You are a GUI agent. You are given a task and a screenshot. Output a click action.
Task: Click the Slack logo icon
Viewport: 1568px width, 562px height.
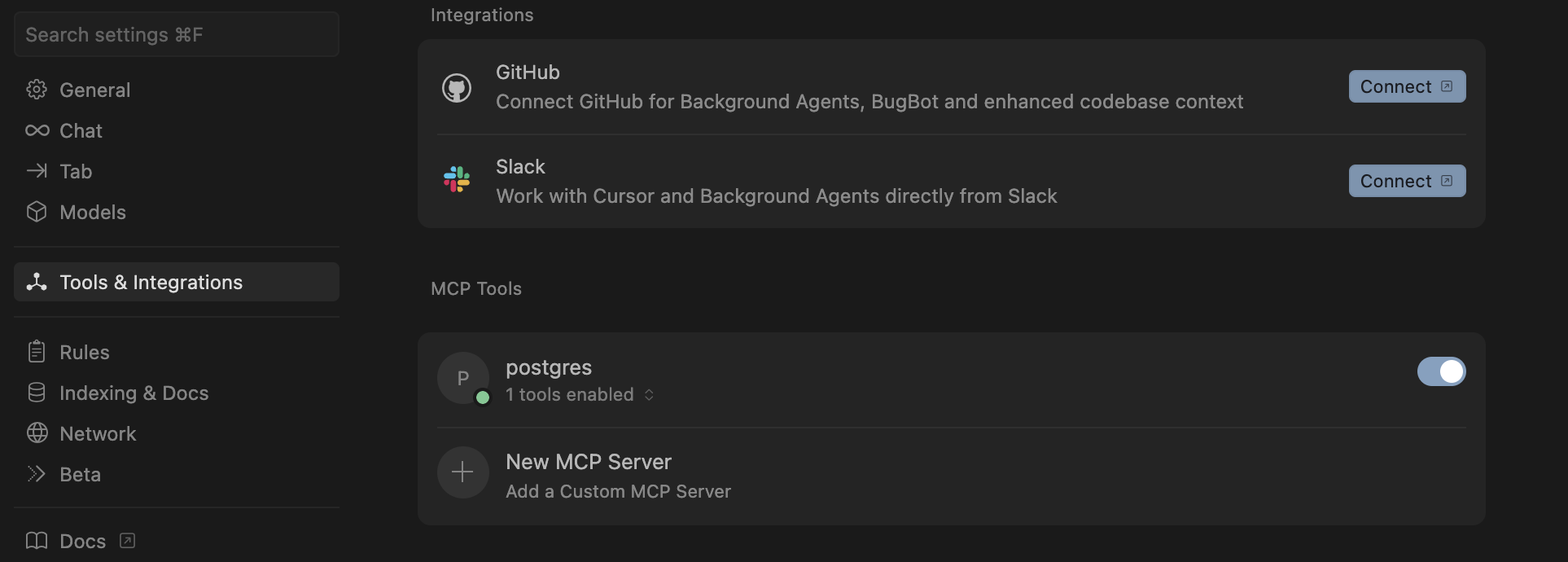(x=457, y=179)
